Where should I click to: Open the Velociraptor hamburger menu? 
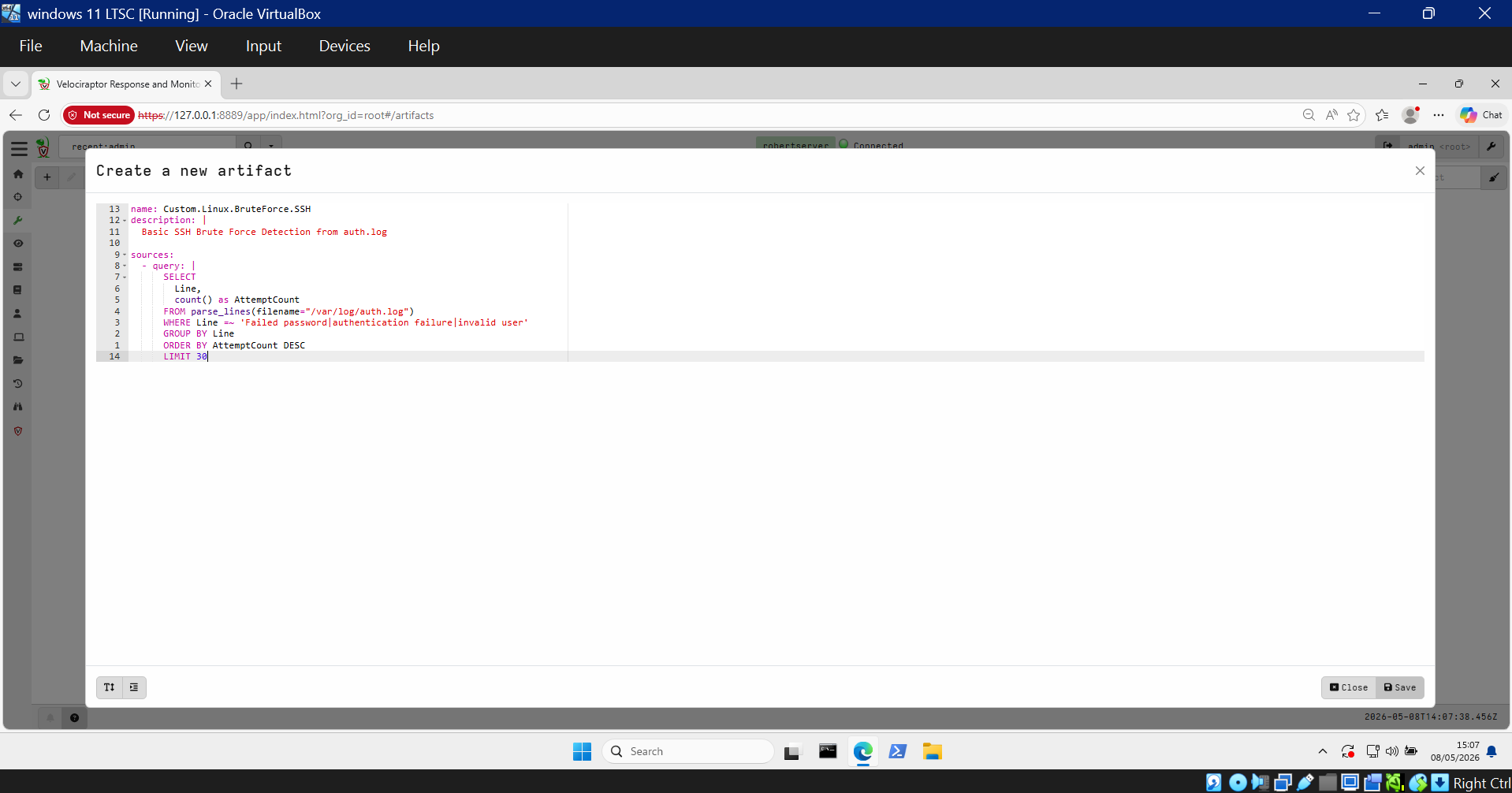19,148
